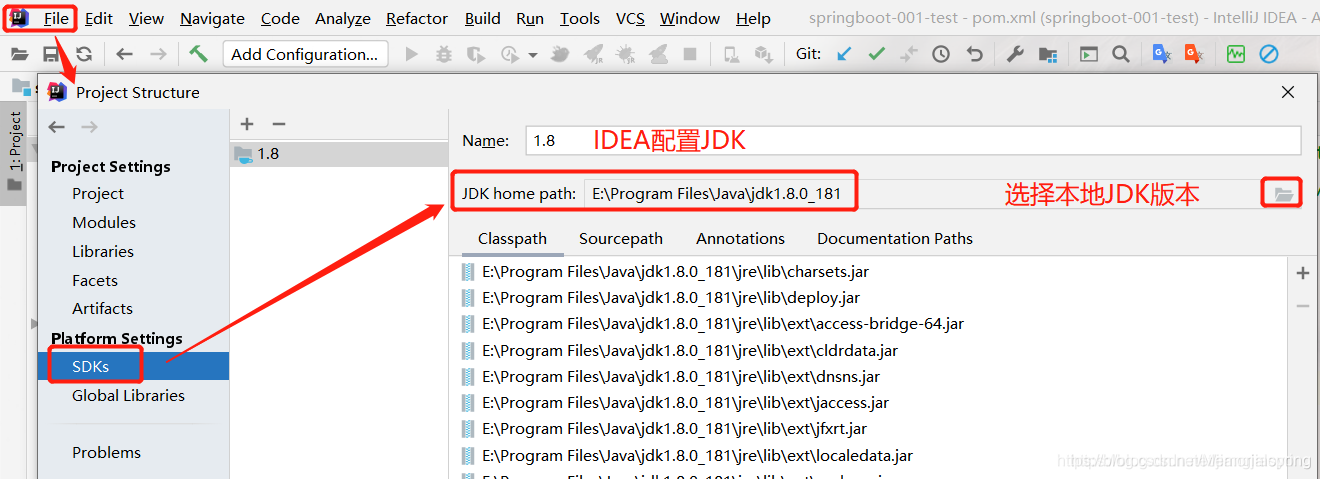Viewport: 1320px width, 479px height.
Task: Click the Git Show History clock icon
Action: tap(941, 54)
